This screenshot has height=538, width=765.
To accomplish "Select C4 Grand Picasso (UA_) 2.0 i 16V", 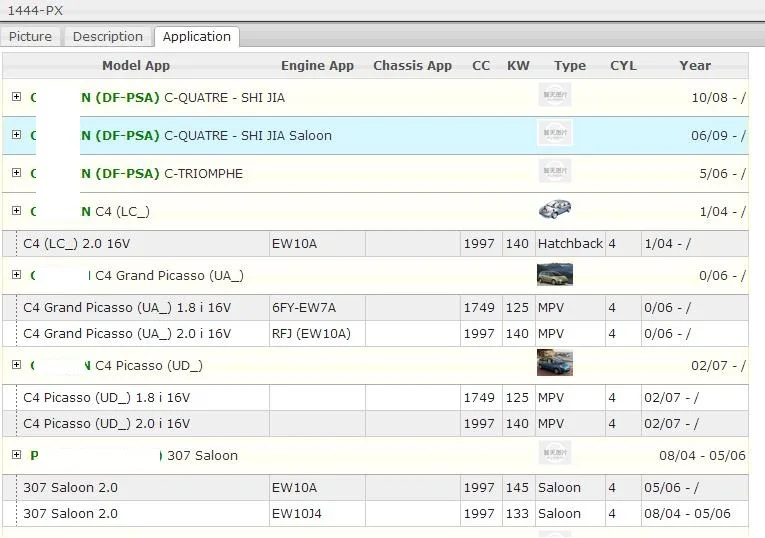I will [x=375, y=334].
